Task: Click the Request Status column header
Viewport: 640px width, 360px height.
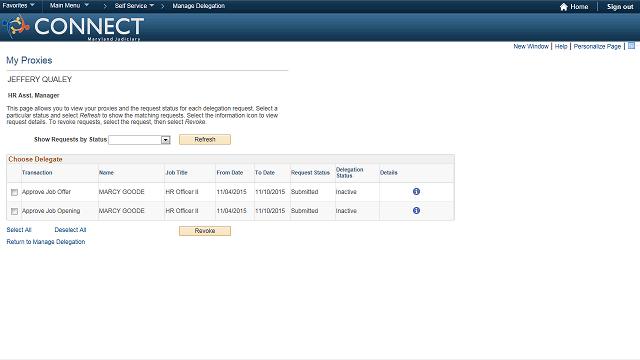Action: pos(310,173)
